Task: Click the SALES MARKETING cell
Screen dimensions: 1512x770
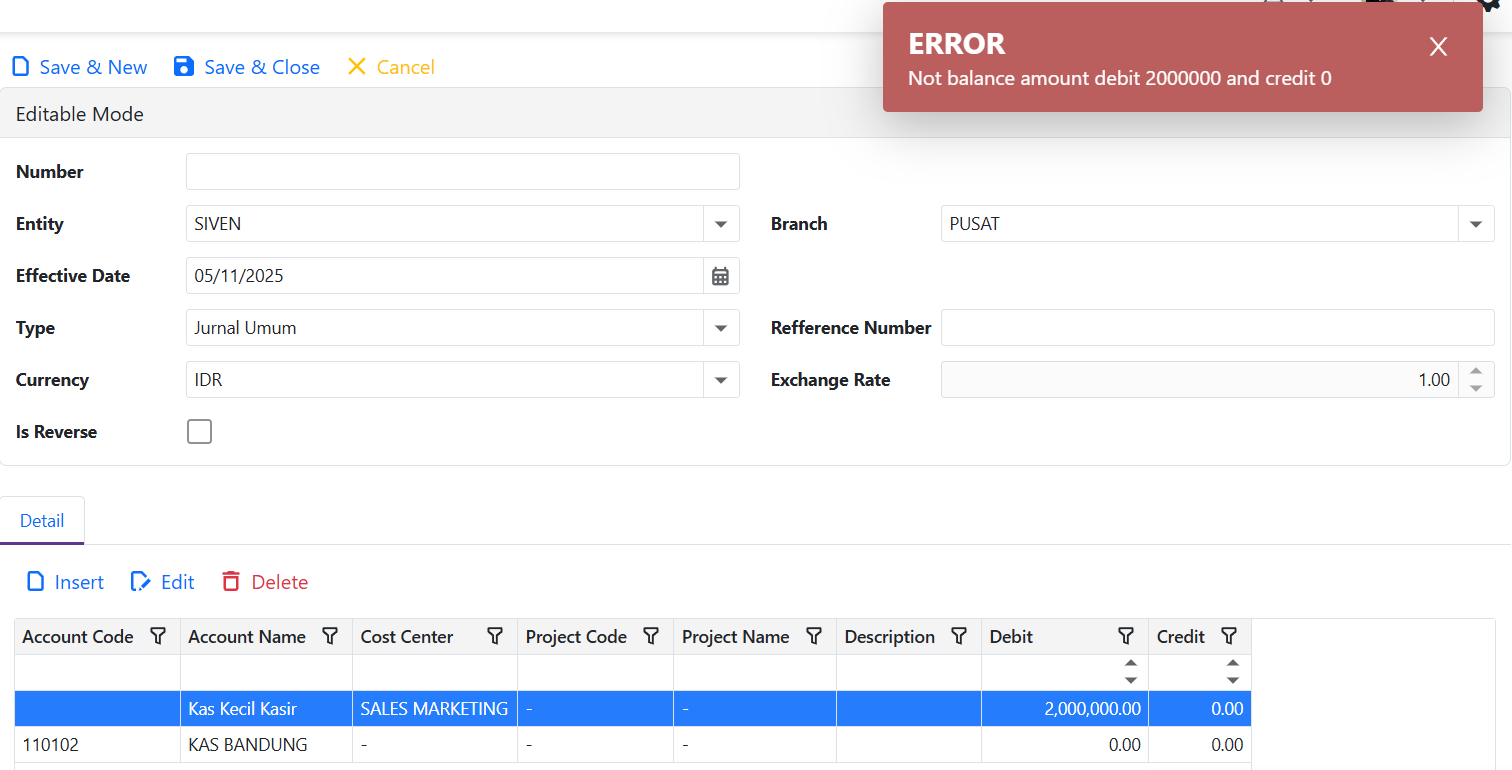Action: tap(435, 709)
